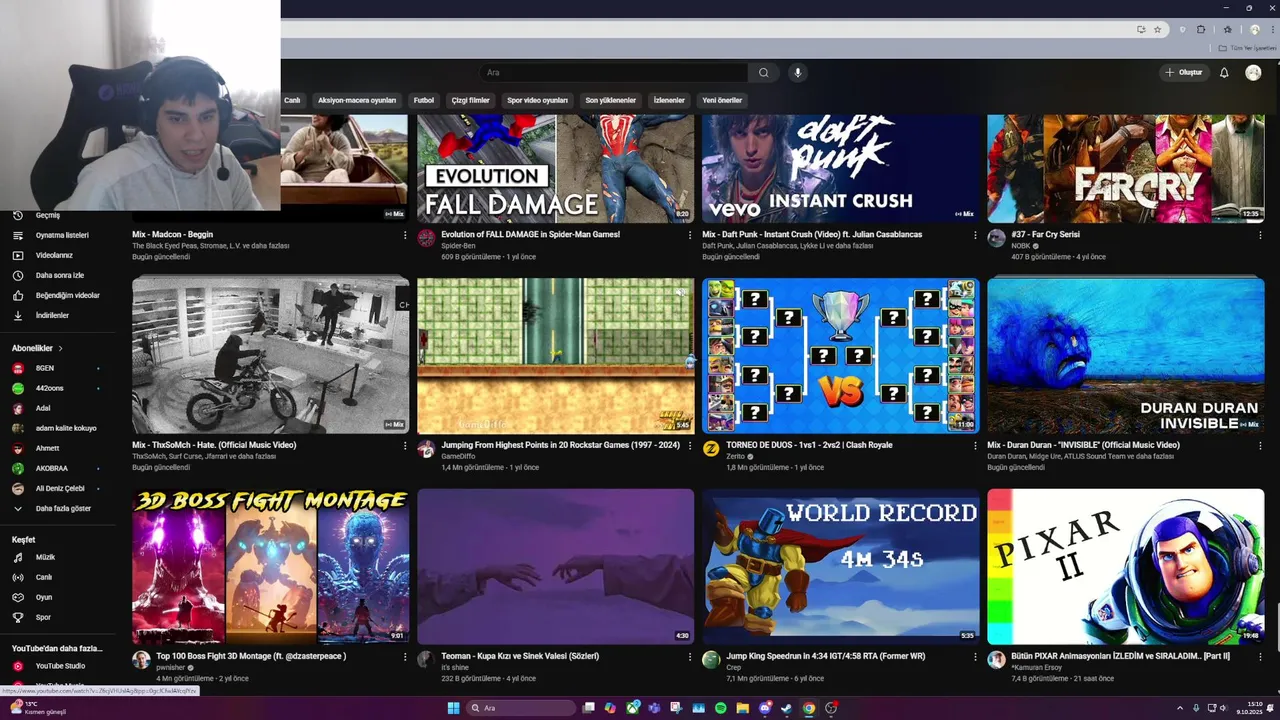Open Spotify from the taskbar

tap(721, 708)
